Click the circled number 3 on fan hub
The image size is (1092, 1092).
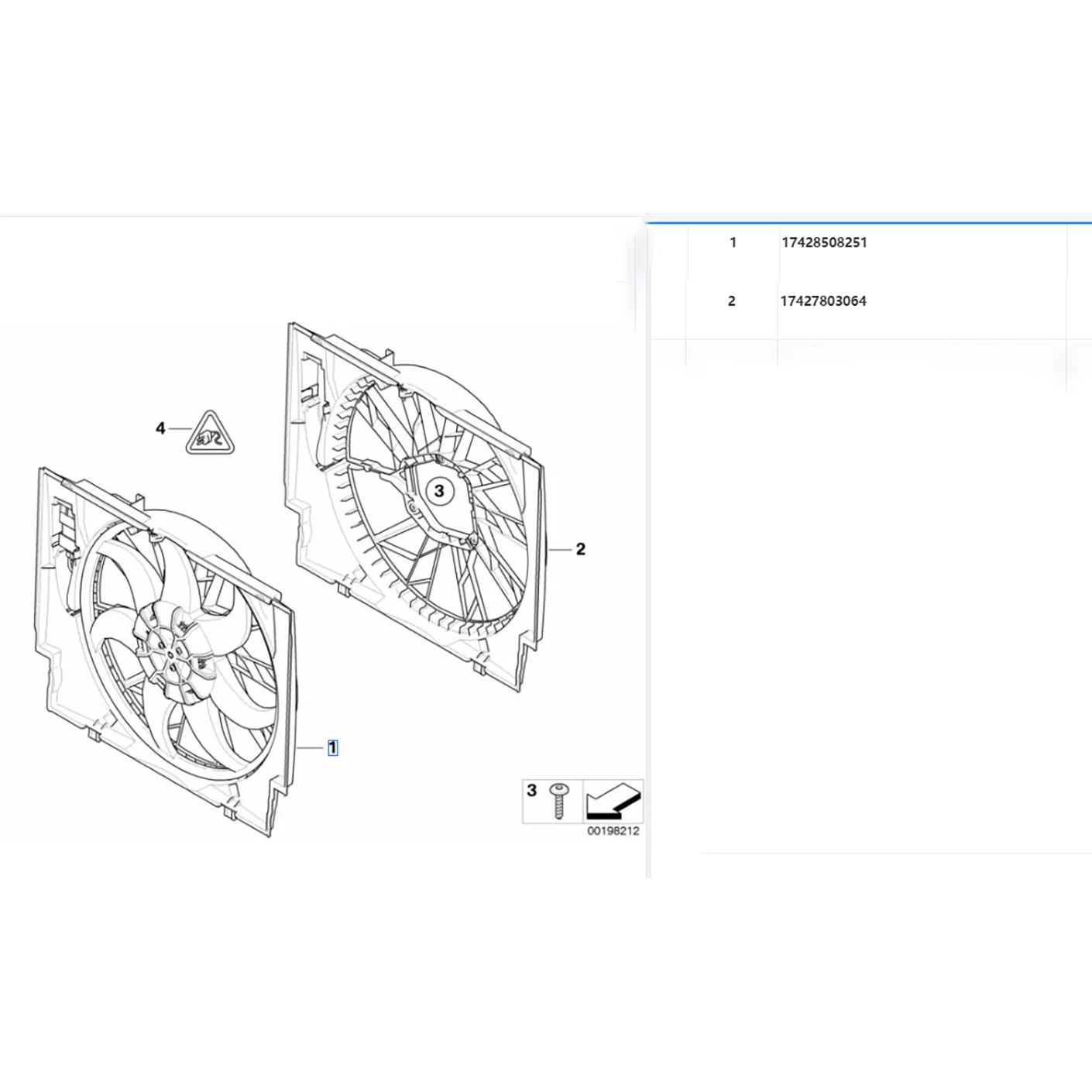pos(439,490)
